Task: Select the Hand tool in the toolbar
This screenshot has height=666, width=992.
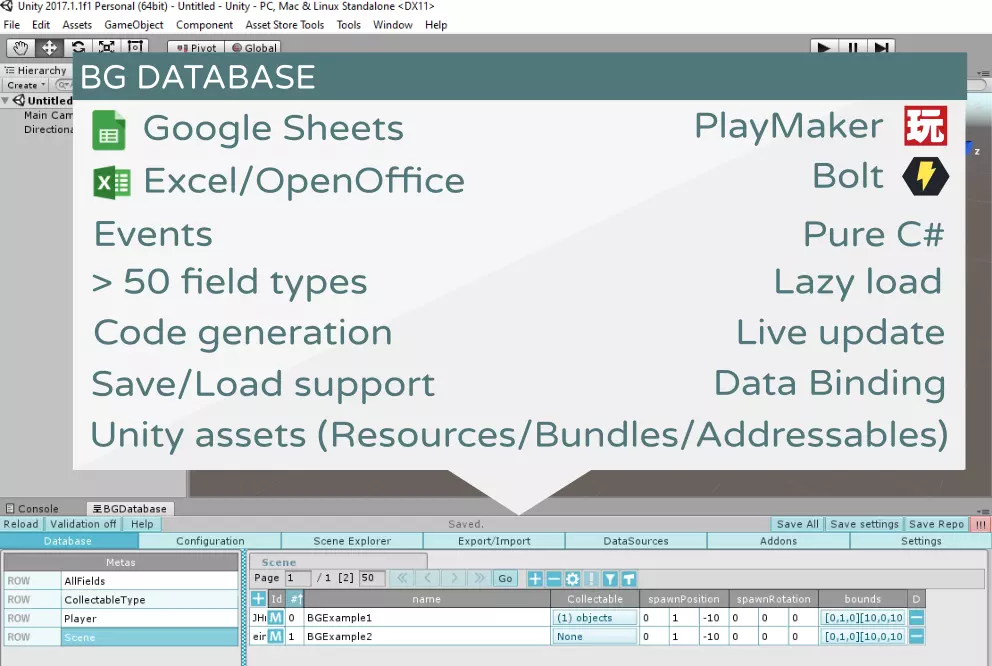Action: (x=21, y=48)
